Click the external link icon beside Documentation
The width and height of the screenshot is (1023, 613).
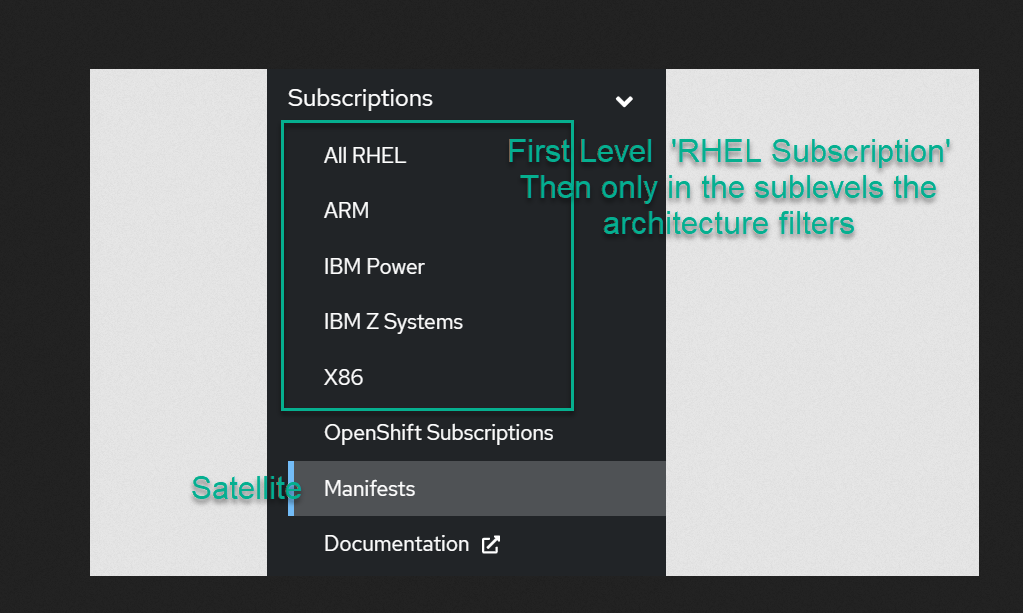(491, 545)
